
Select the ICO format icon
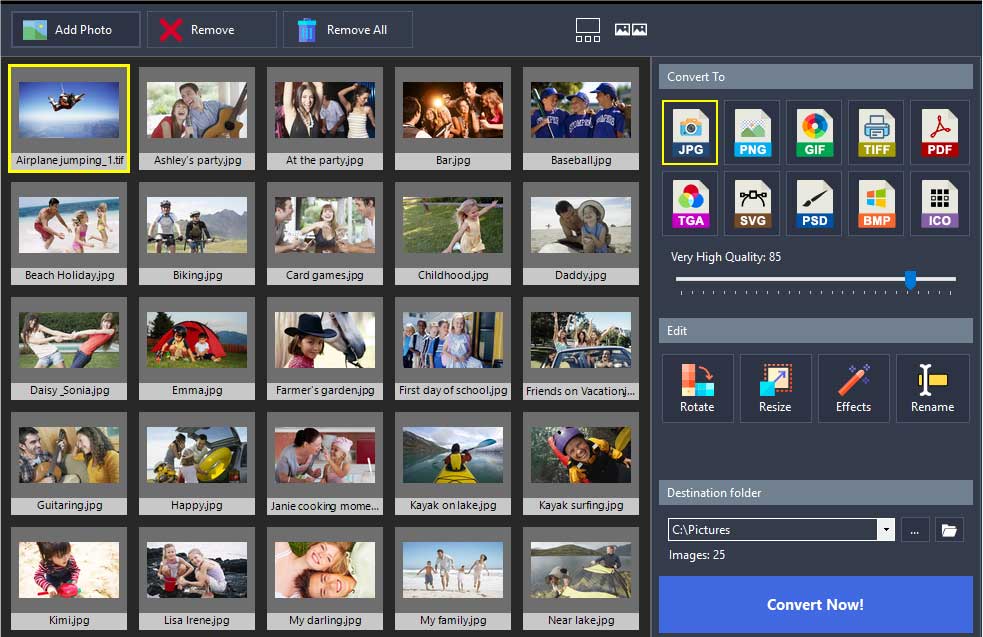pyautogui.click(x=938, y=203)
